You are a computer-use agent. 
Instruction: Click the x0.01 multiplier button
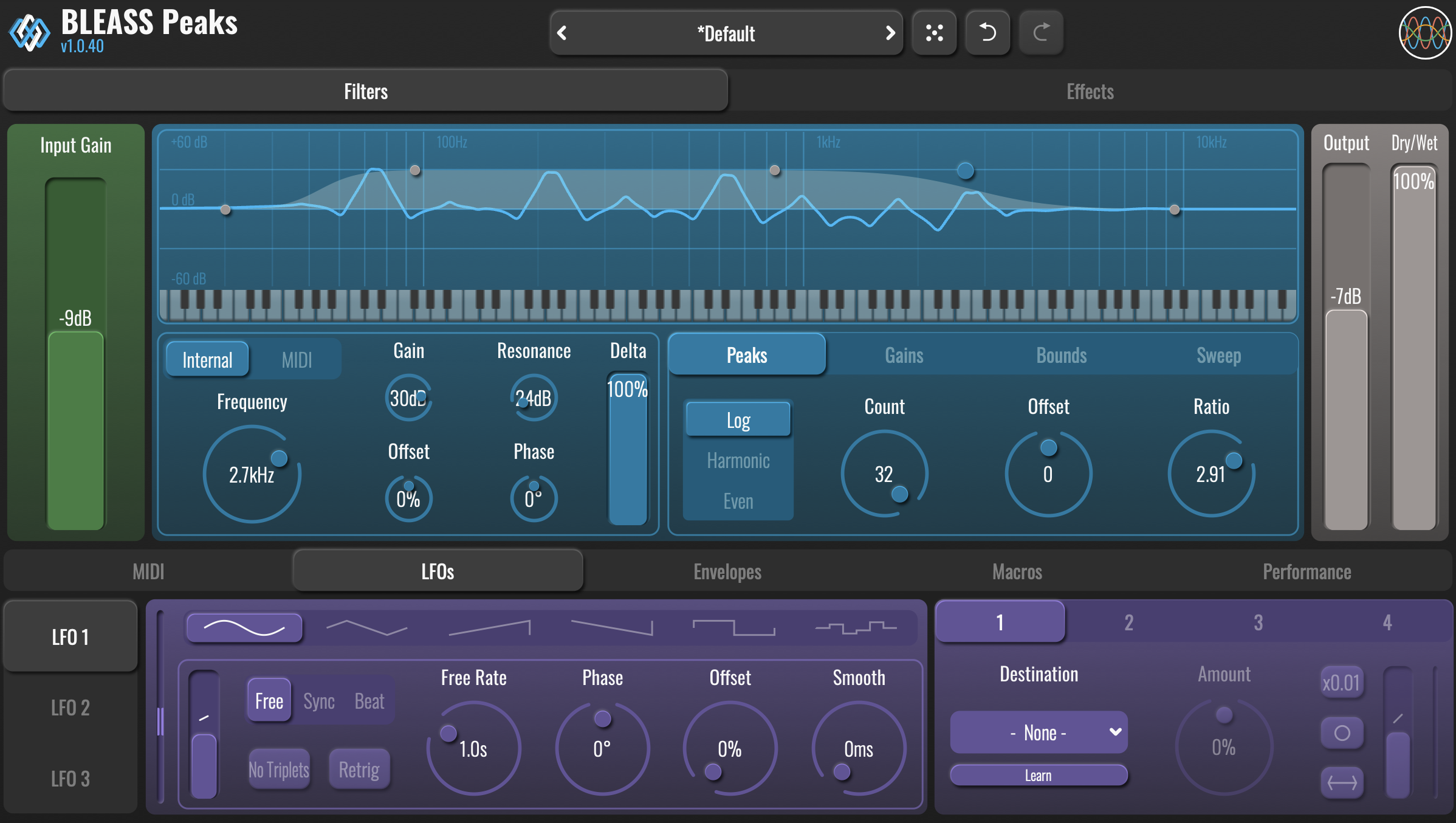click(x=1341, y=683)
